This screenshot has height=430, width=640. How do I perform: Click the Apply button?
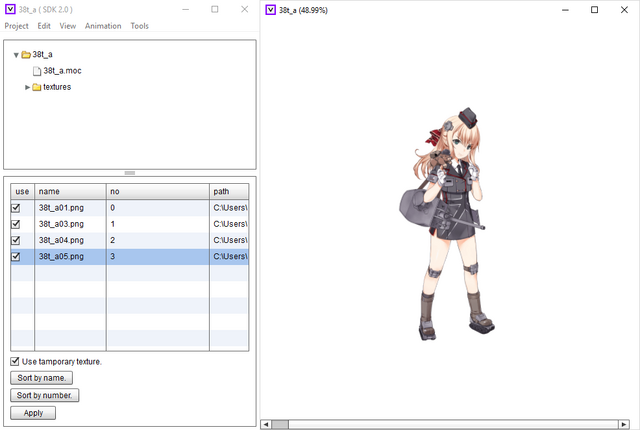[x=33, y=413]
